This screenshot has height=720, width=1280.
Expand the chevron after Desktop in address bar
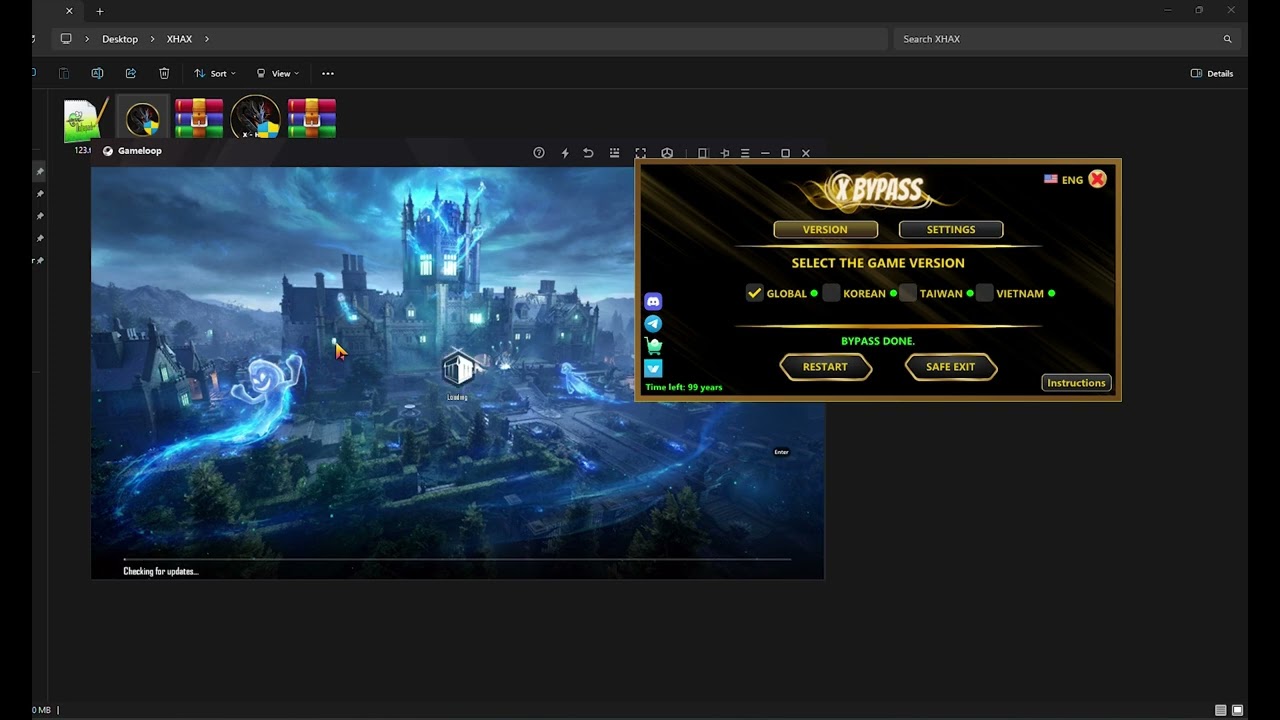tap(153, 39)
